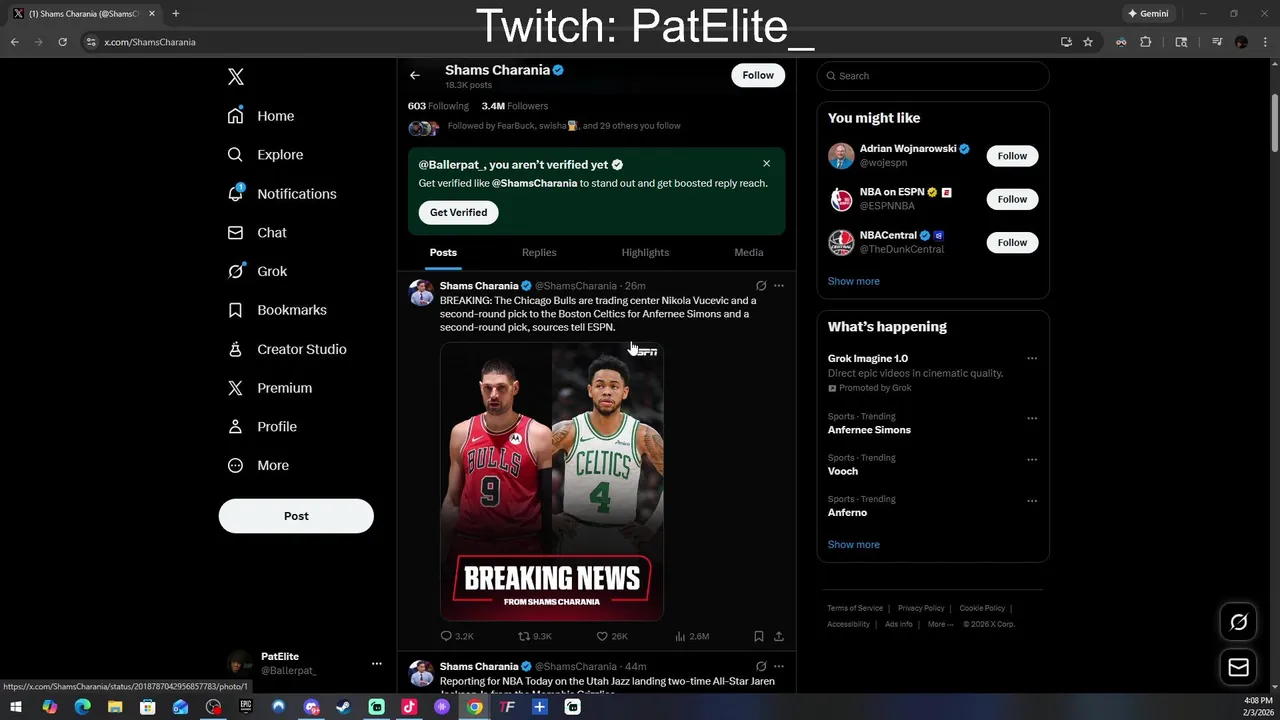Switch to the Highlights tab
Viewport: 1280px width, 720px height.
645,253
